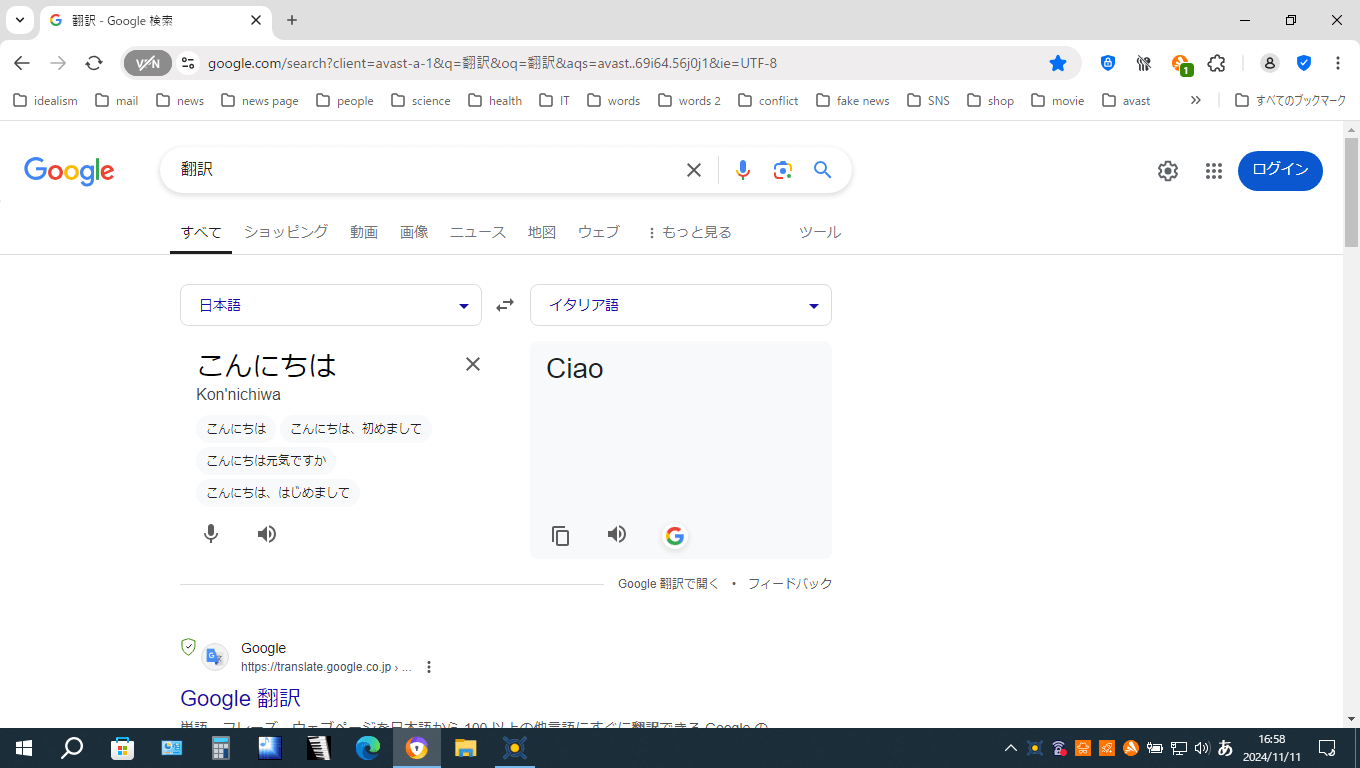Open the conflict bookmark folder
The image size is (1360, 768).
[768, 100]
